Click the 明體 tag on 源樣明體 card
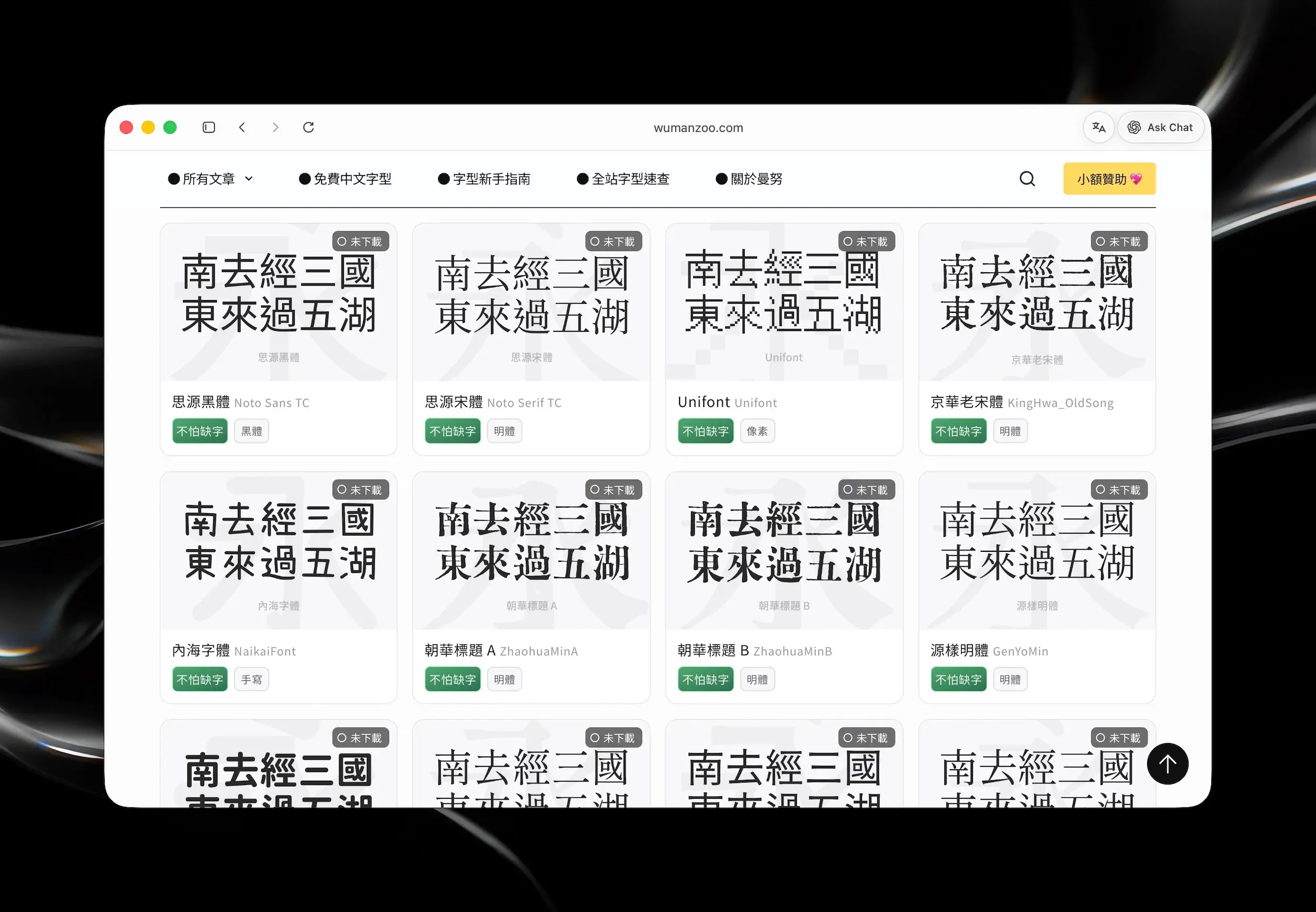The height and width of the screenshot is (912, 1316). click(1010, 679)
